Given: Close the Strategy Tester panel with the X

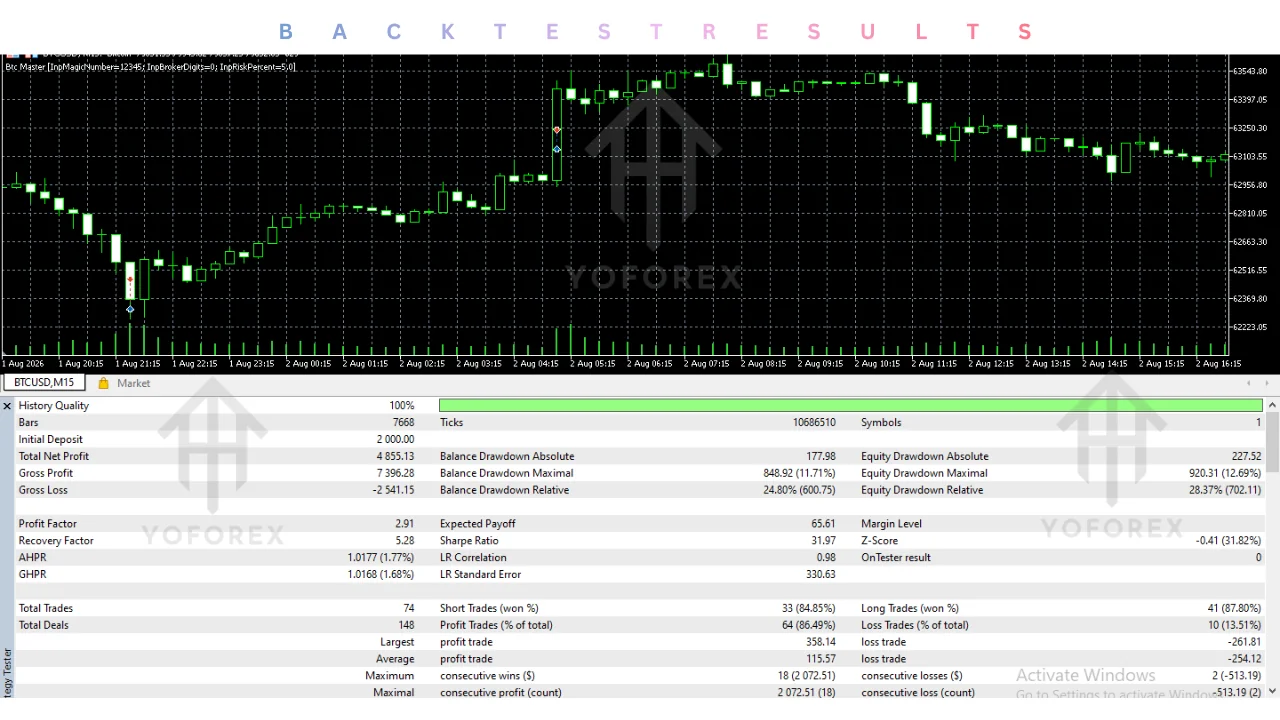Looking at the screenshot, I should pyautogui.click(x=7, y=406).
